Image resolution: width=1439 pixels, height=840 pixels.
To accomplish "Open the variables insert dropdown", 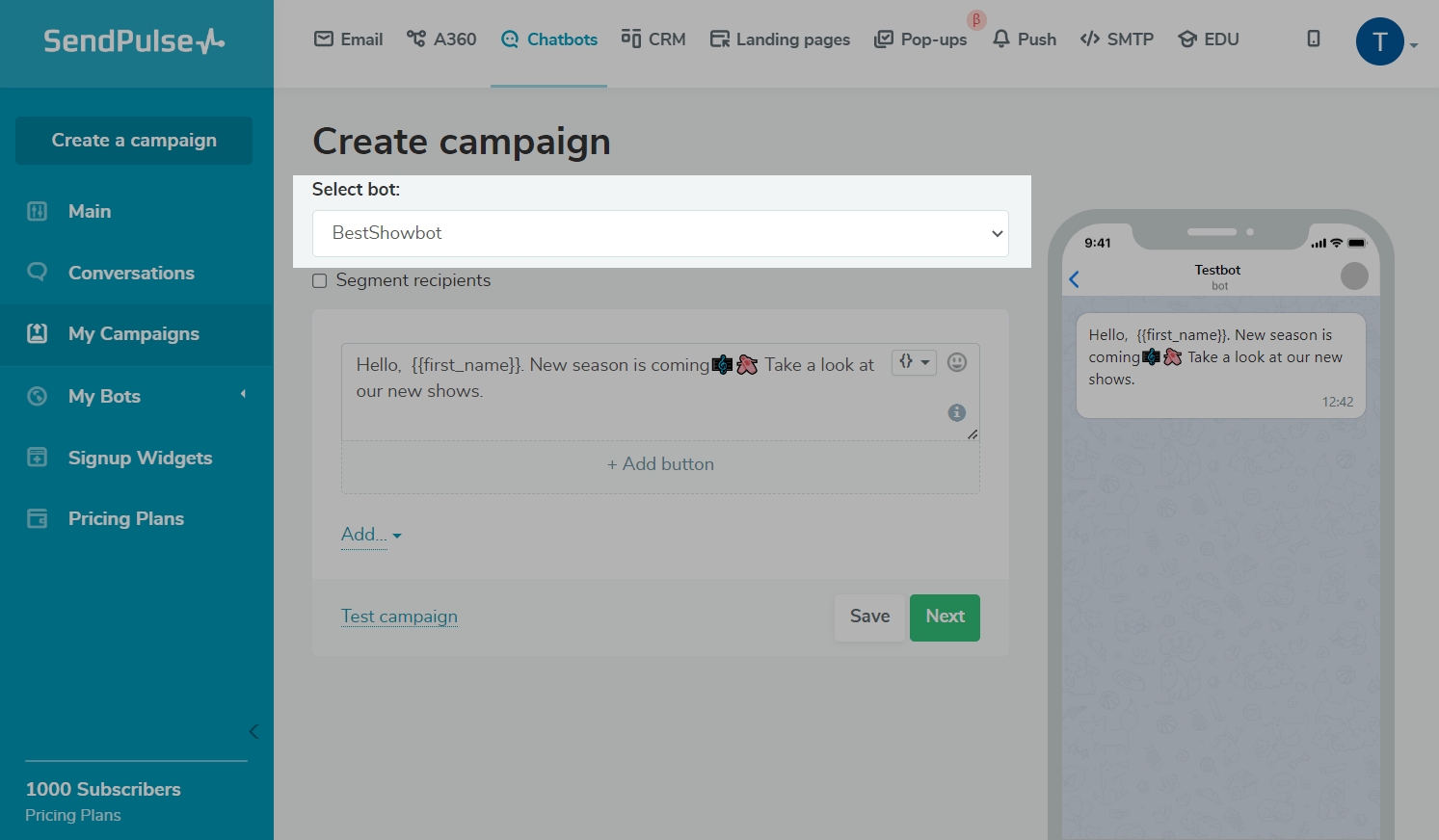I will 914,362.
